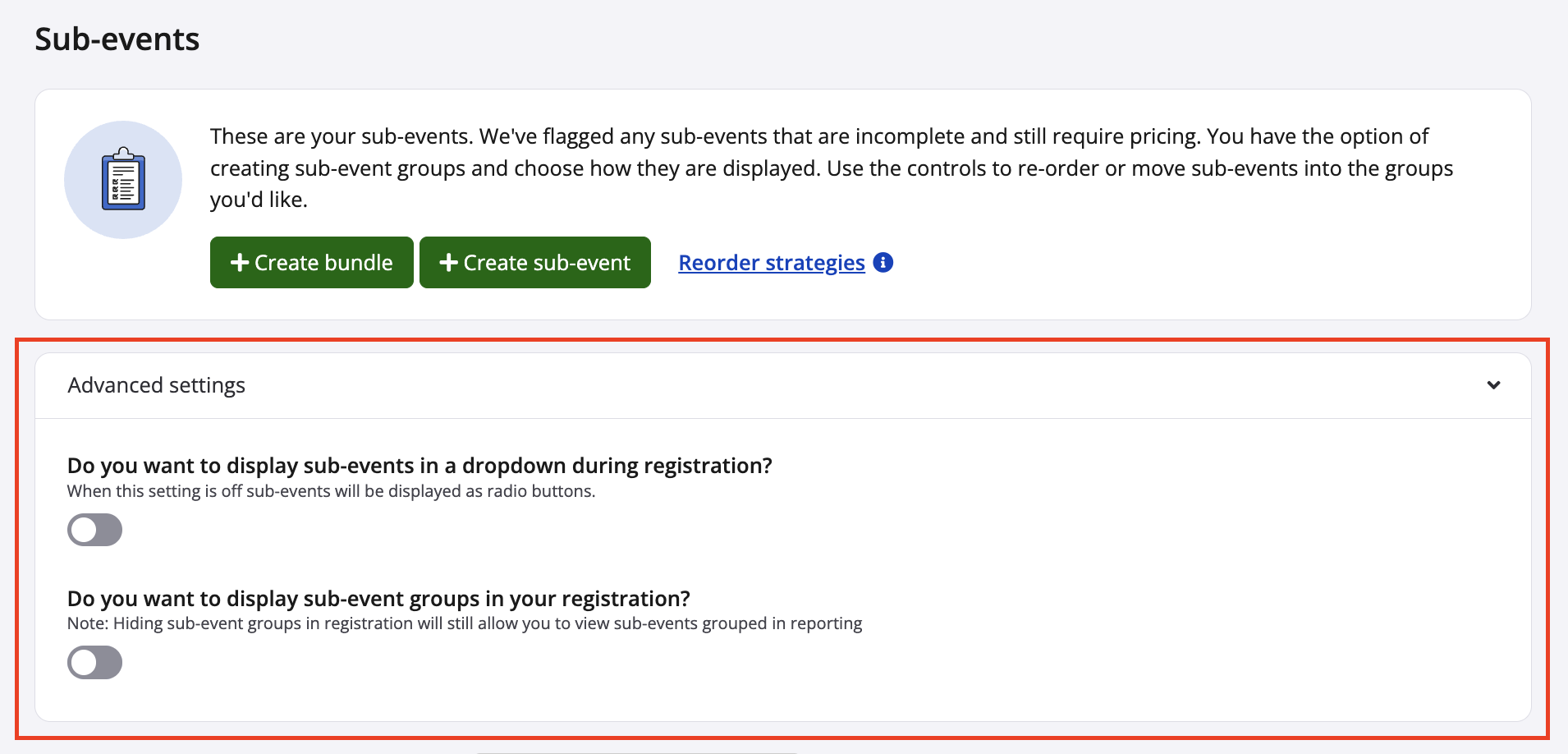Click the Sub-events page heading

tap(117, 39)
